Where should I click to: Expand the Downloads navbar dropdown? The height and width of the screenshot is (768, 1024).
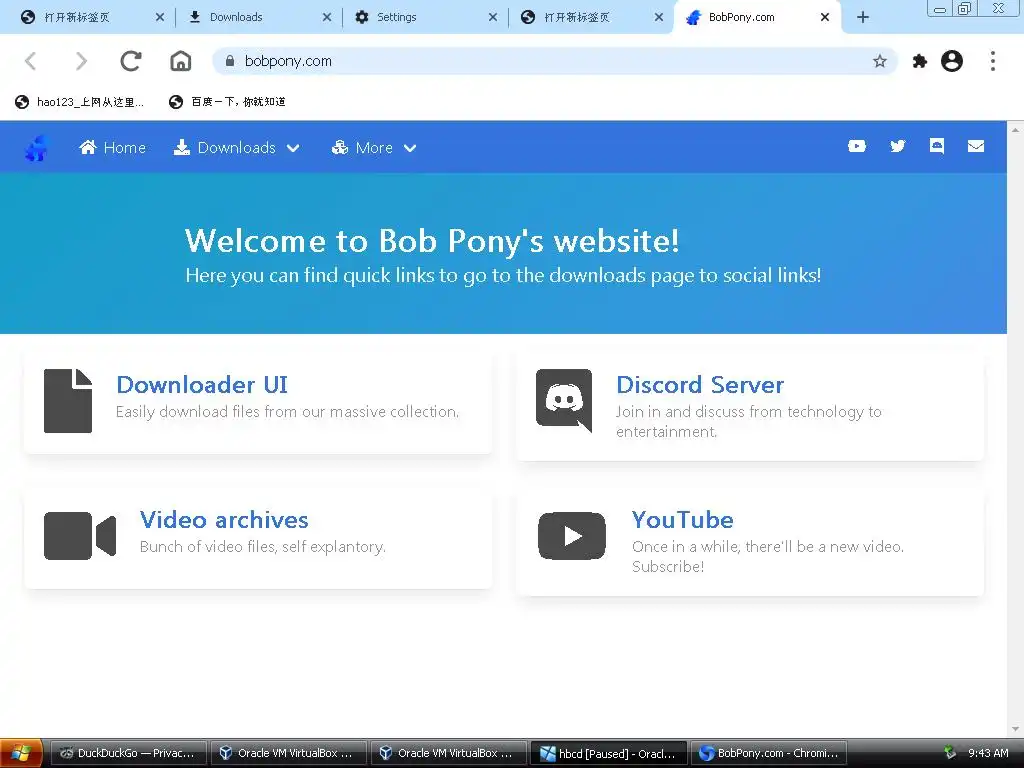236,148
